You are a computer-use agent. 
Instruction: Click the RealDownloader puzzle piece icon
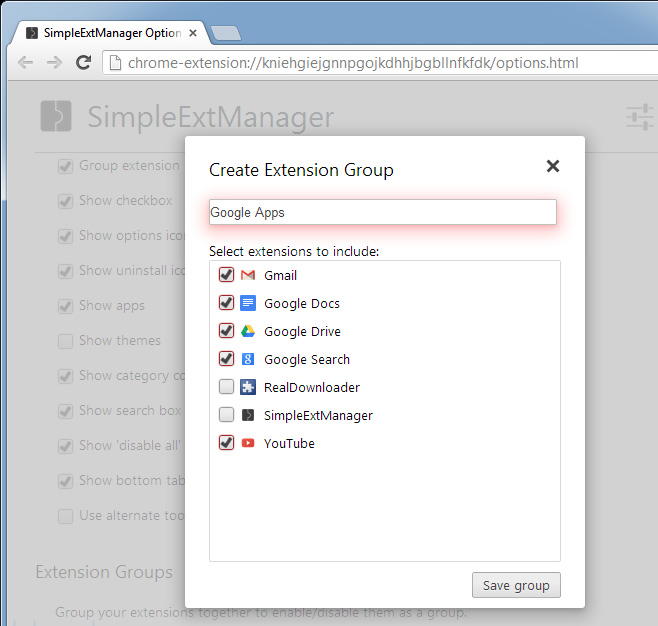click(248, 387)
